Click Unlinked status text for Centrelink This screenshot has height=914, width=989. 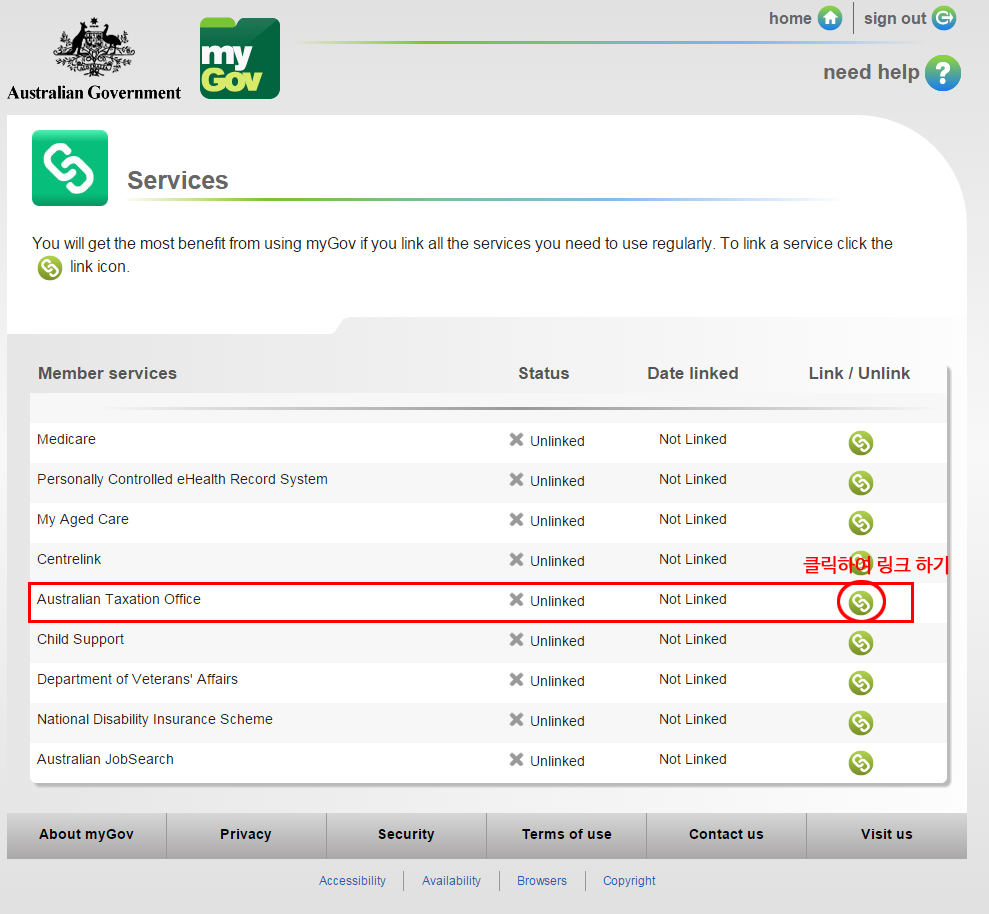pyautogui.click(x=557, y=561)
